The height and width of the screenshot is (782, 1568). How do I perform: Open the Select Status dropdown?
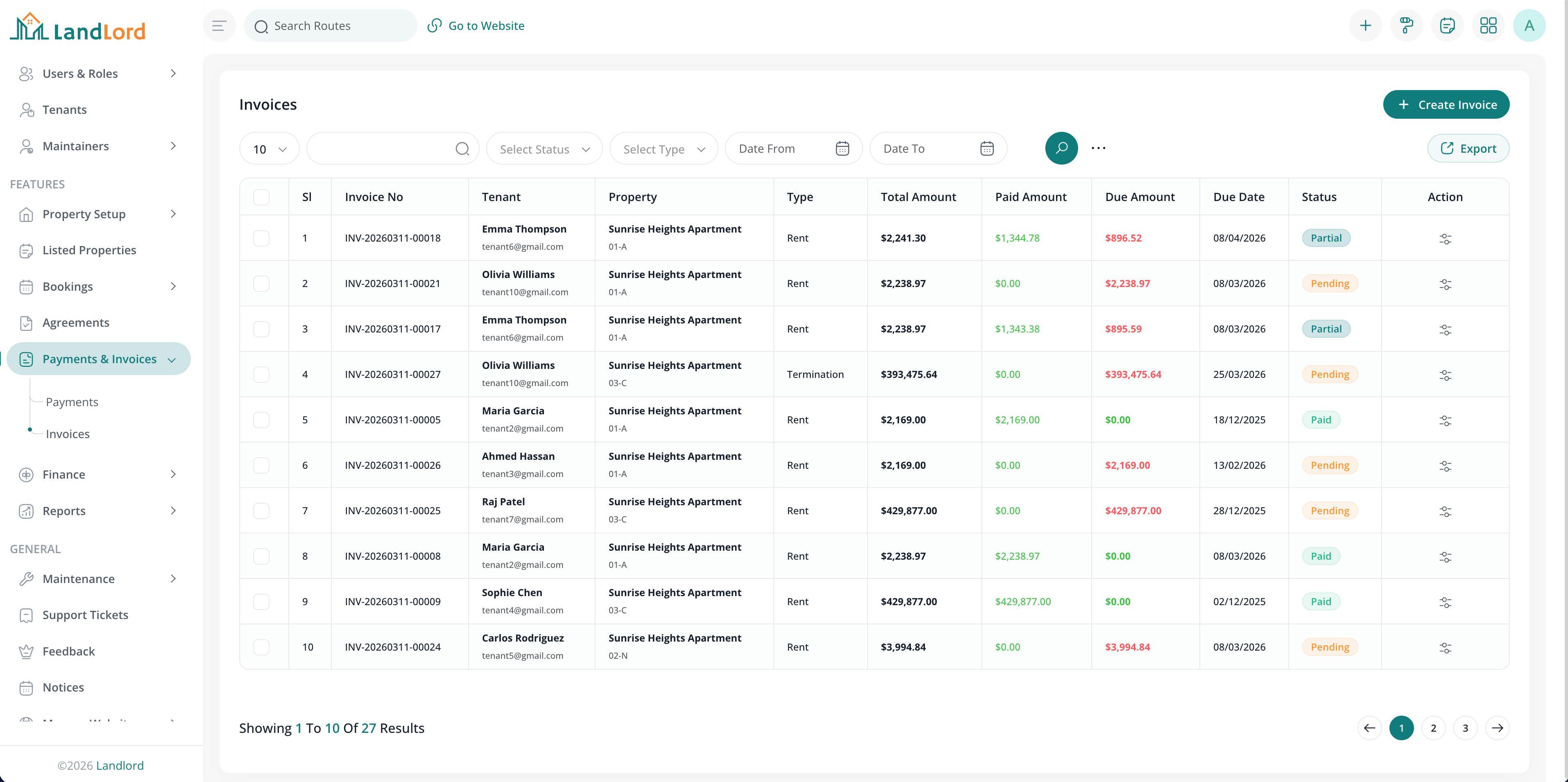pos(544,148)
